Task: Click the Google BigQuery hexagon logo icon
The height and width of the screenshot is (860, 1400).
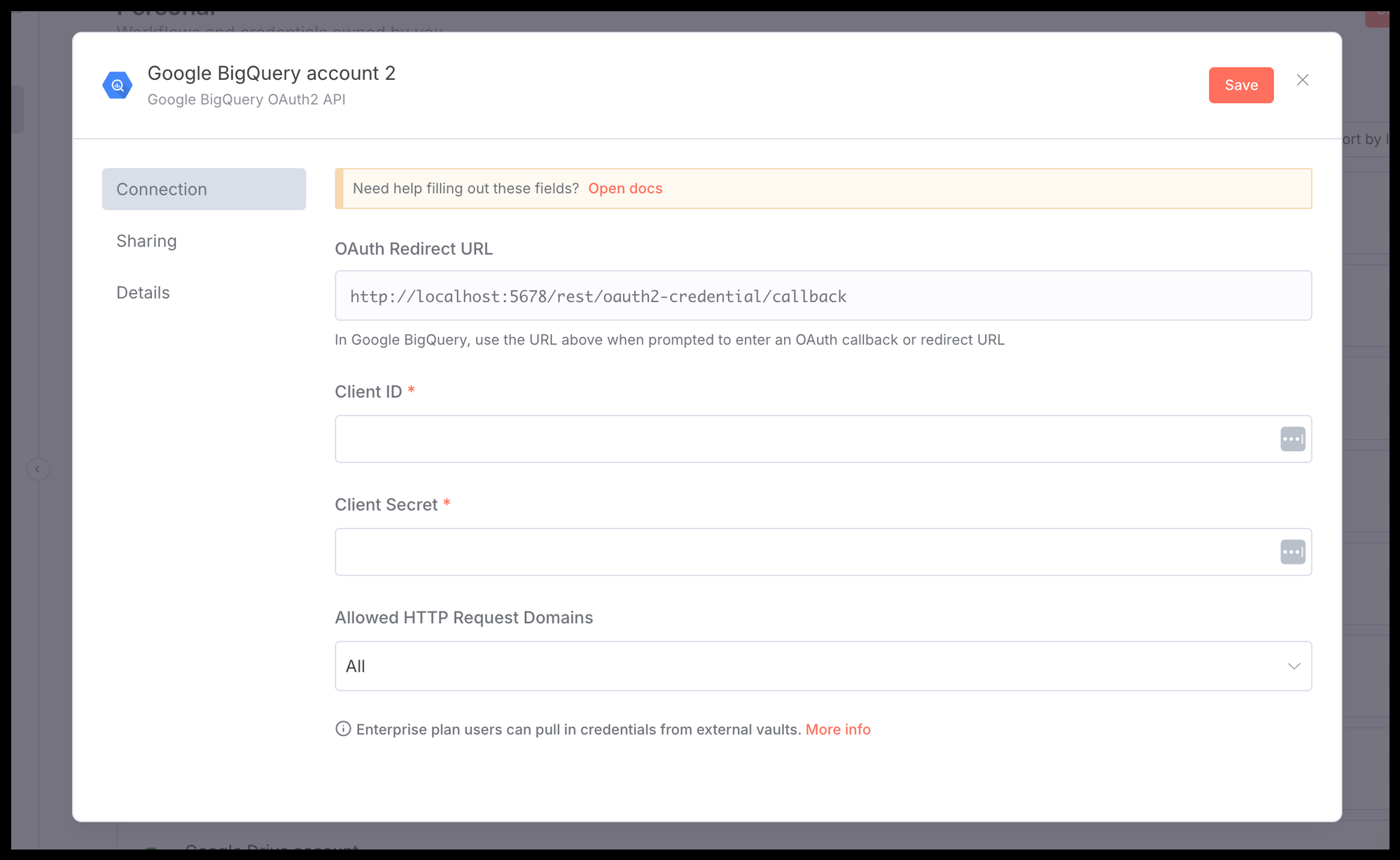Action: [x=118, y=85]
